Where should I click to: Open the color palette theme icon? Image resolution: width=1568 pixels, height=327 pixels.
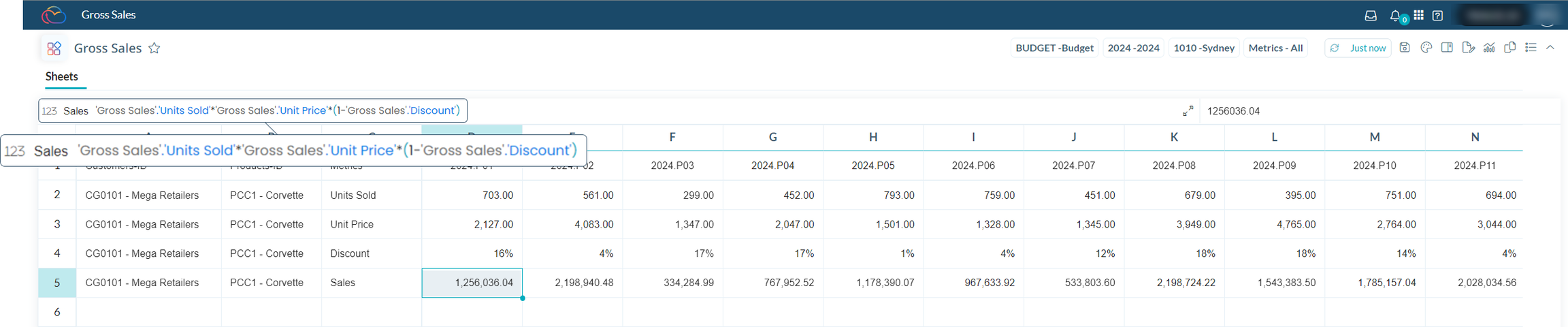[1426, 48]
